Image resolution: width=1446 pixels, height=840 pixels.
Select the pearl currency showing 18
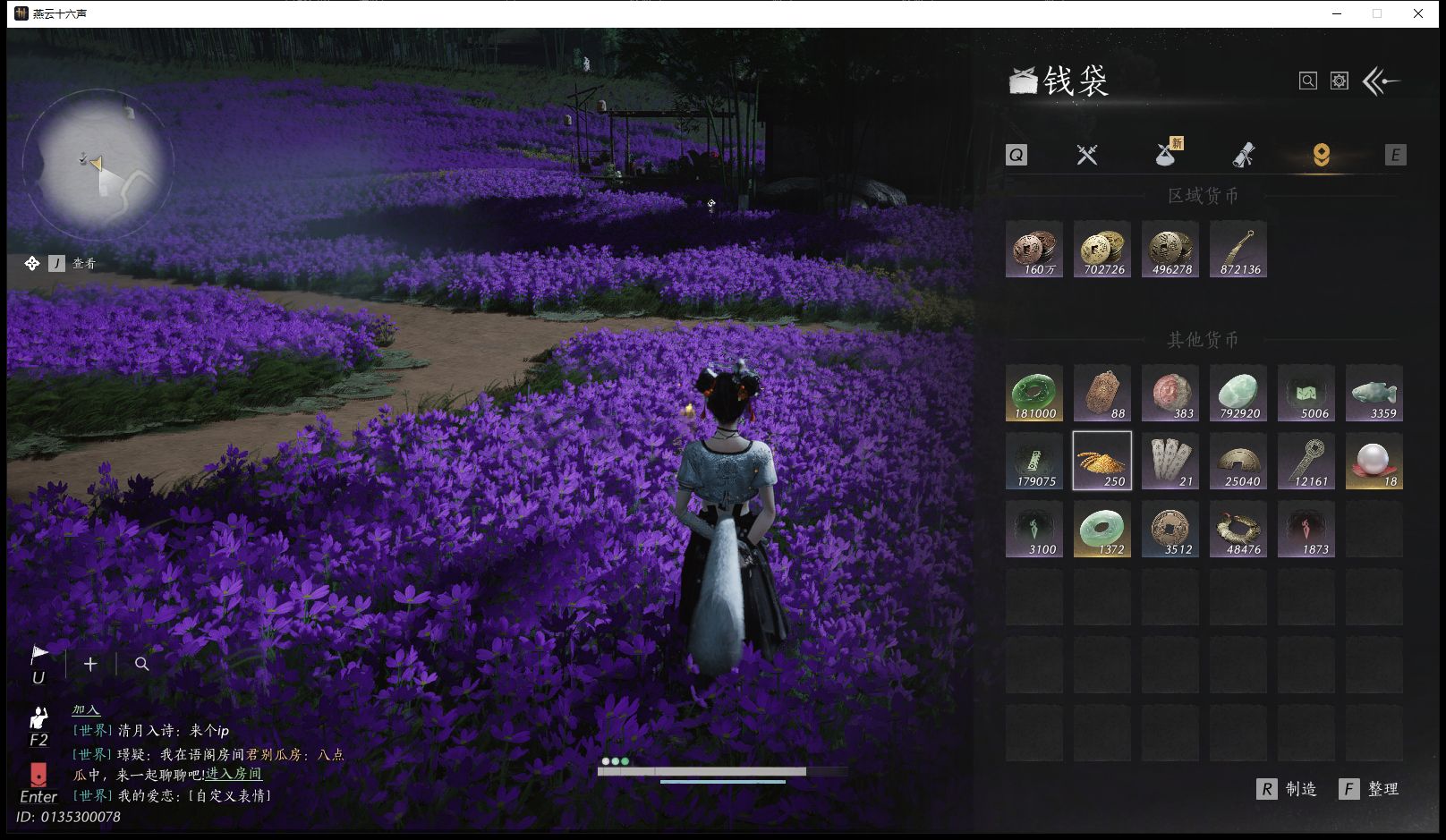pyautogui.click(x=1374, y=461)
